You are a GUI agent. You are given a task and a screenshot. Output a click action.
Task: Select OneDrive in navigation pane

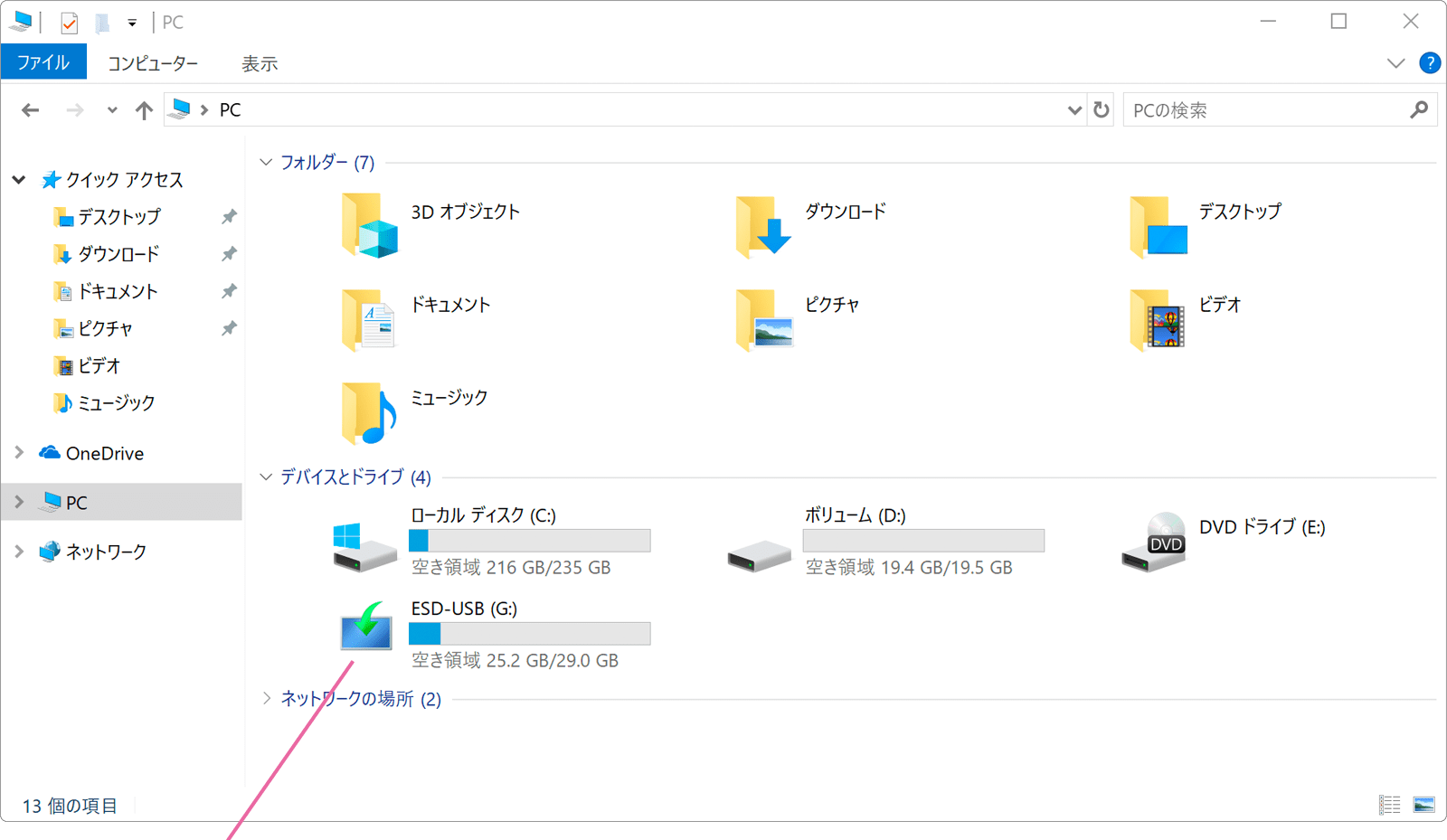pos(105,453)
